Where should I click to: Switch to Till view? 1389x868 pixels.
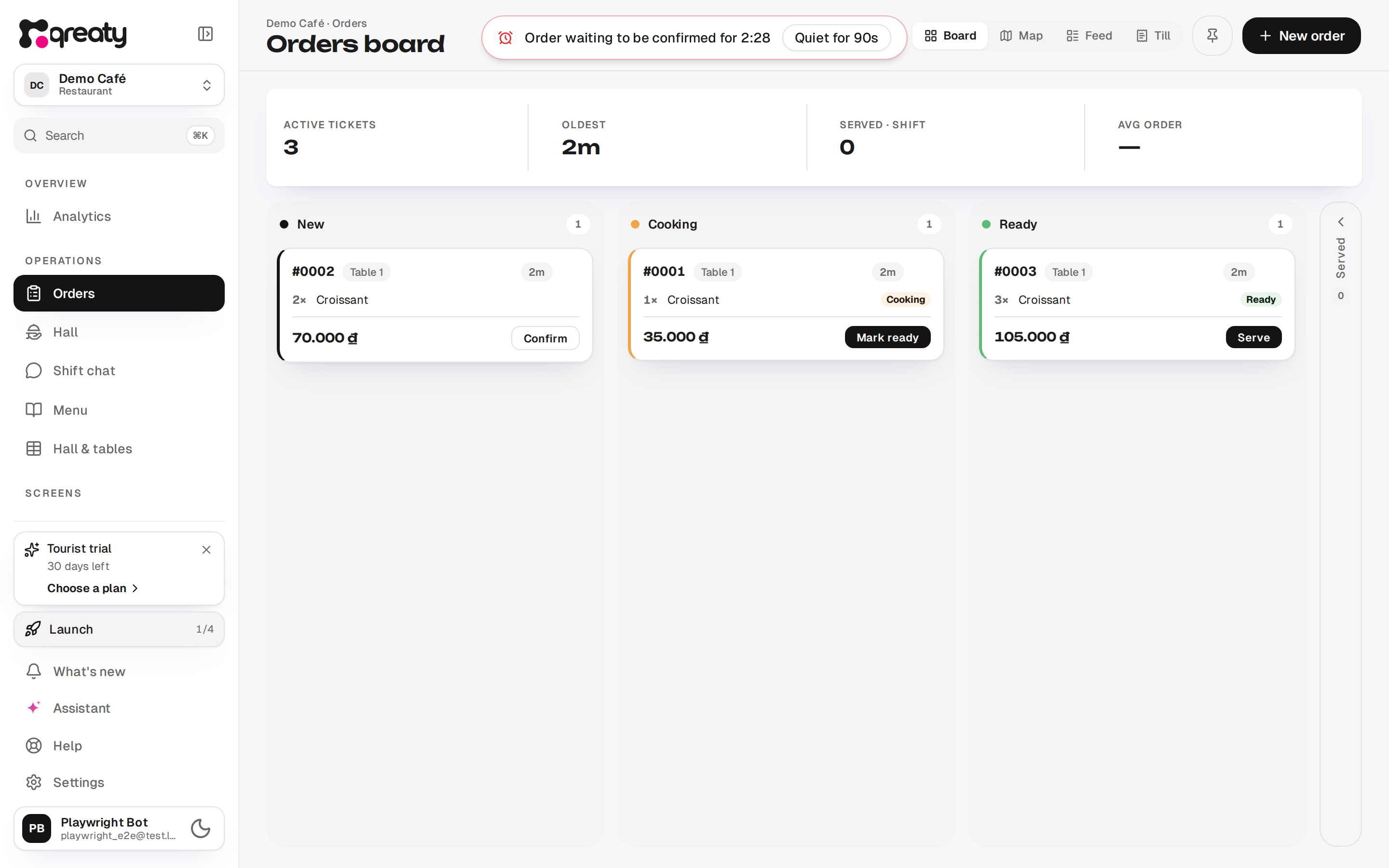(1153, 36)
